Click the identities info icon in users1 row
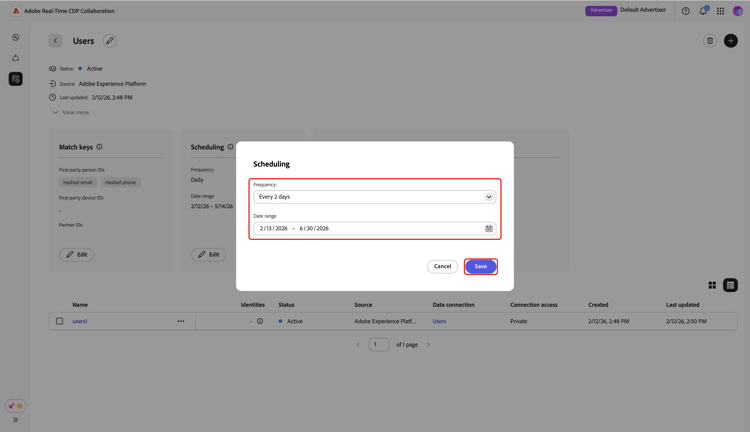The width and height of the screenshot is (750, 432). (260, 321)
